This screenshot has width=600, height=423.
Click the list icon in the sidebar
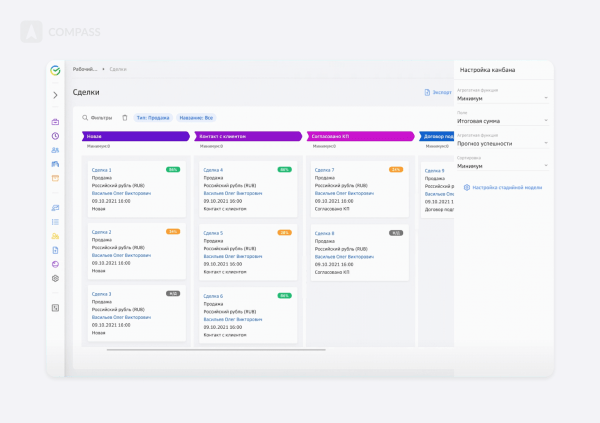55,221
